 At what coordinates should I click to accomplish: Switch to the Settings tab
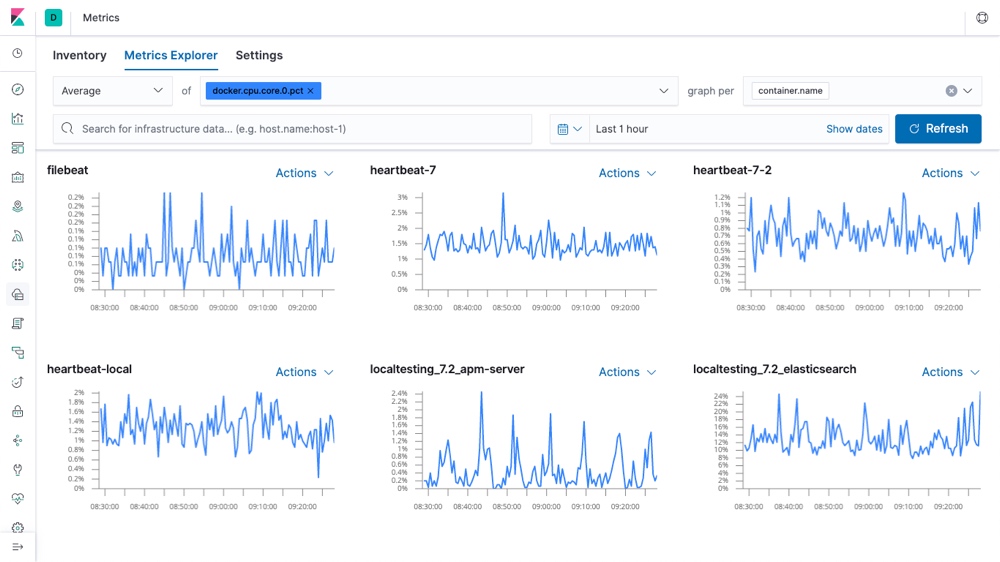(x=259, y=56)
